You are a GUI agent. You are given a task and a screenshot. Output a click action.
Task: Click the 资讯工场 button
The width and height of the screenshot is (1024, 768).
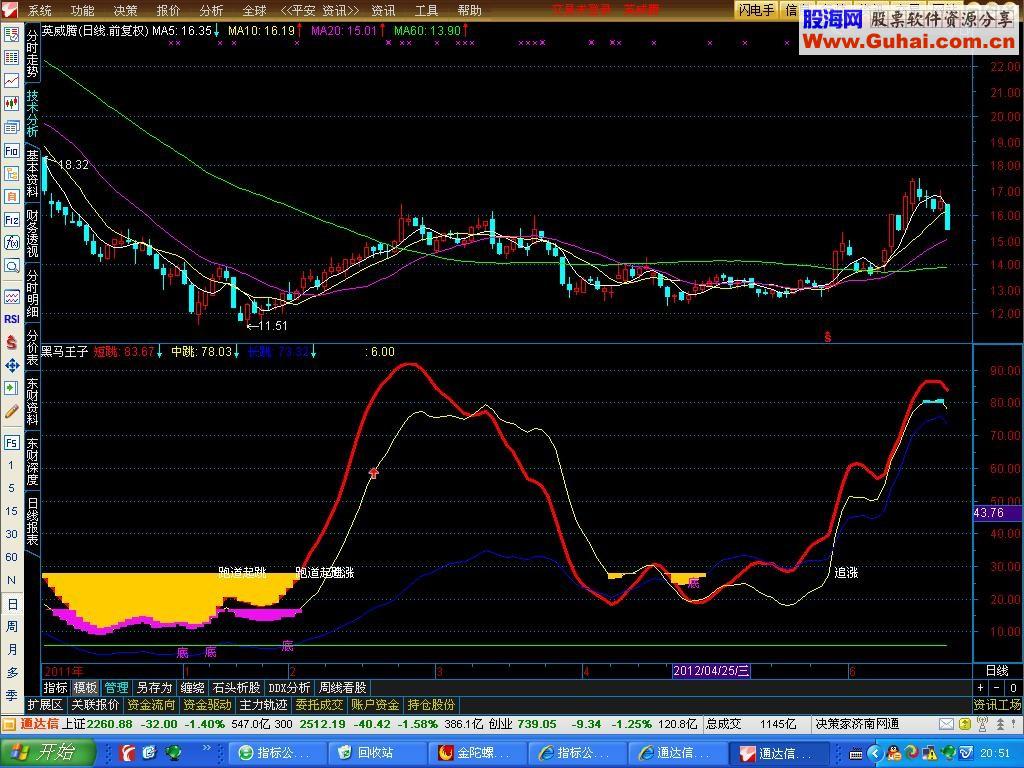pyautogui.click(x=997, y=705)
